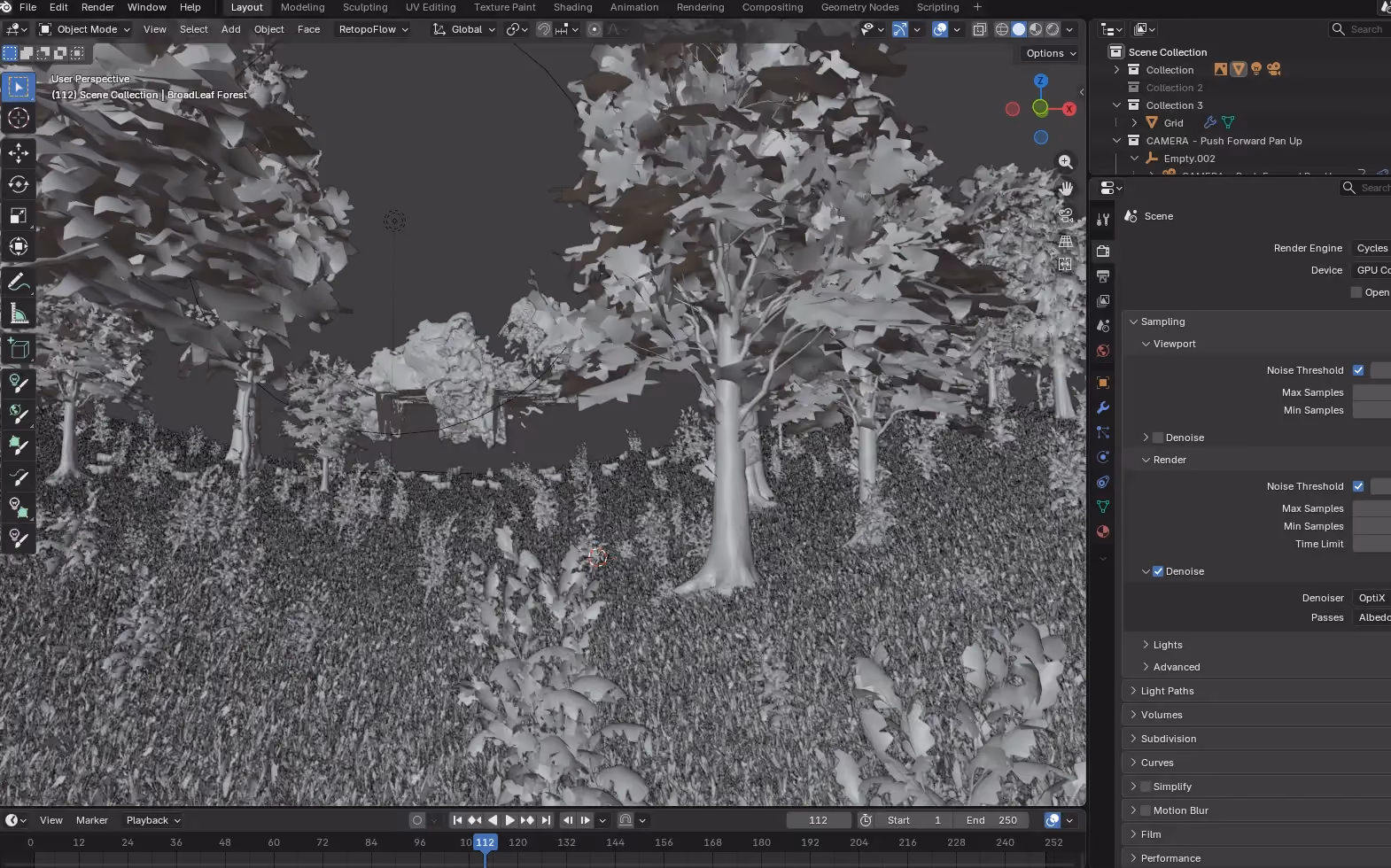Open Global transform orientation dropdown
This screenshot has width=1391, height=868.
pos(463,29)
